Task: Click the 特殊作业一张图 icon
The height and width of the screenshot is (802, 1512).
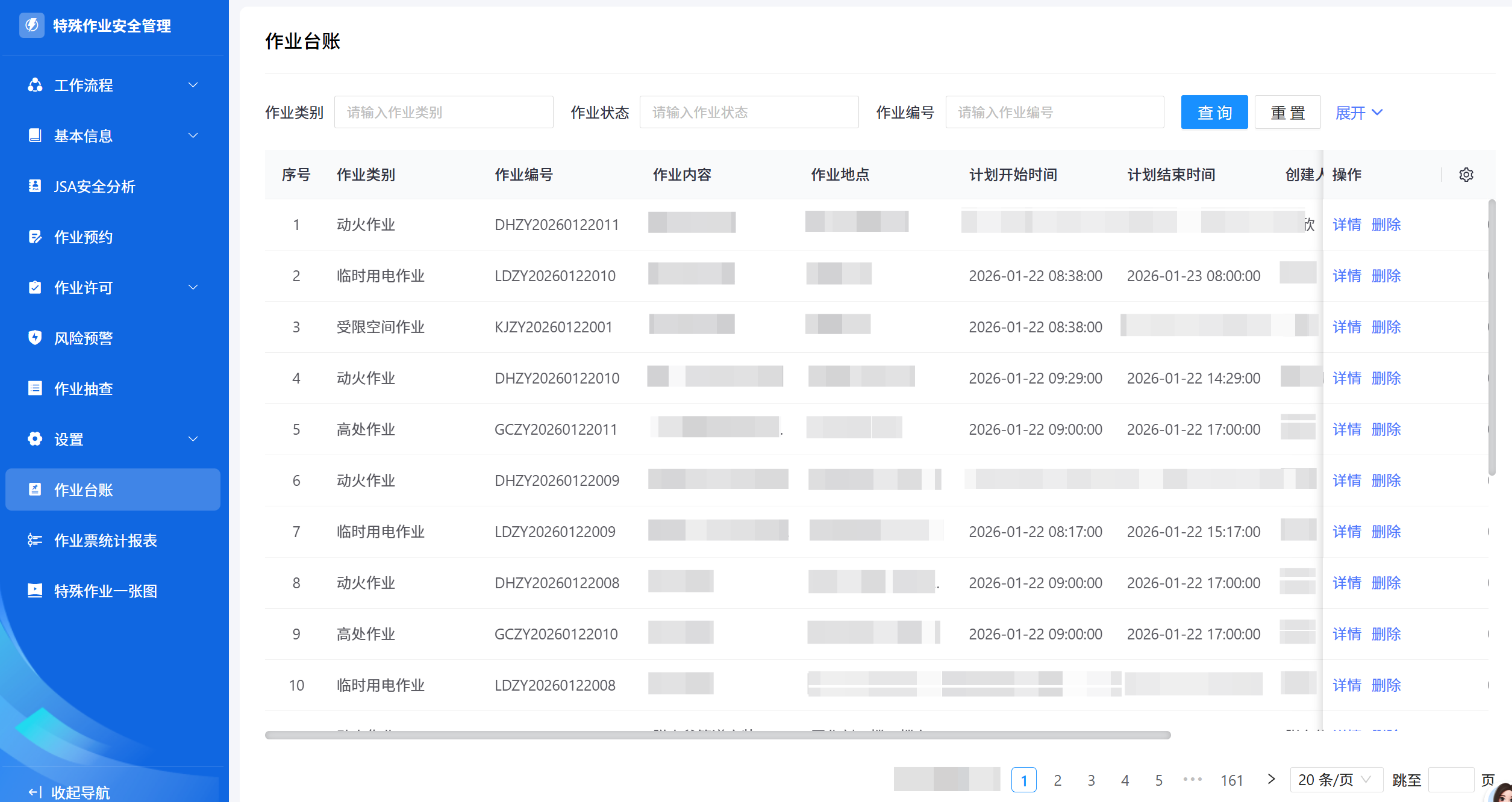Action: [x=35, y=591]
